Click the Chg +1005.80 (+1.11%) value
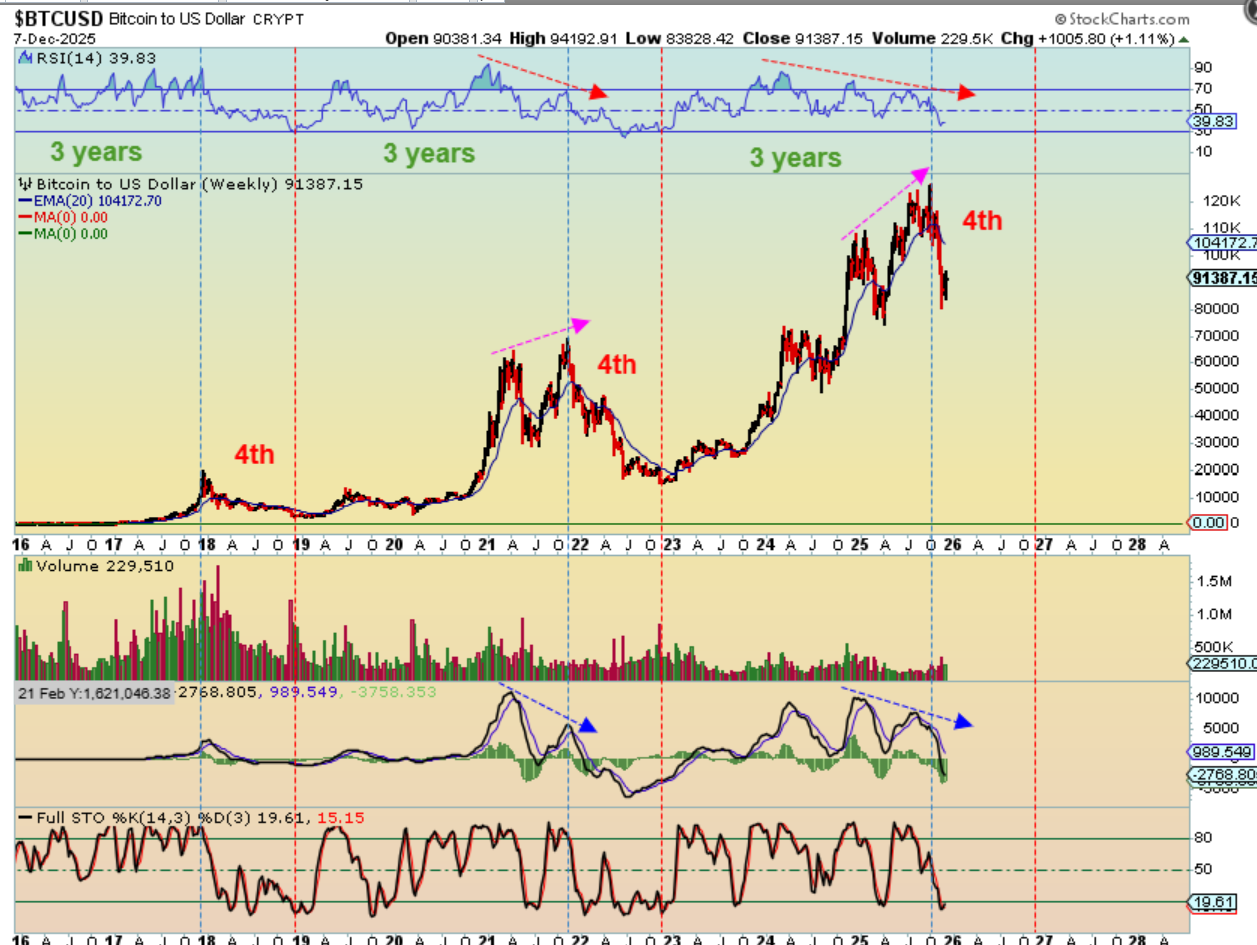 tap(1087, 37)
